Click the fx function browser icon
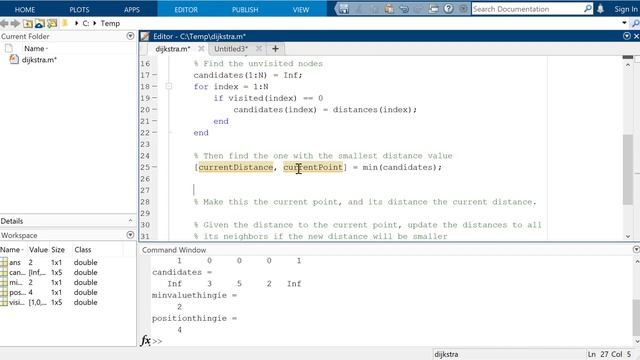Screen dimensions: 640x360 (145, 340)
